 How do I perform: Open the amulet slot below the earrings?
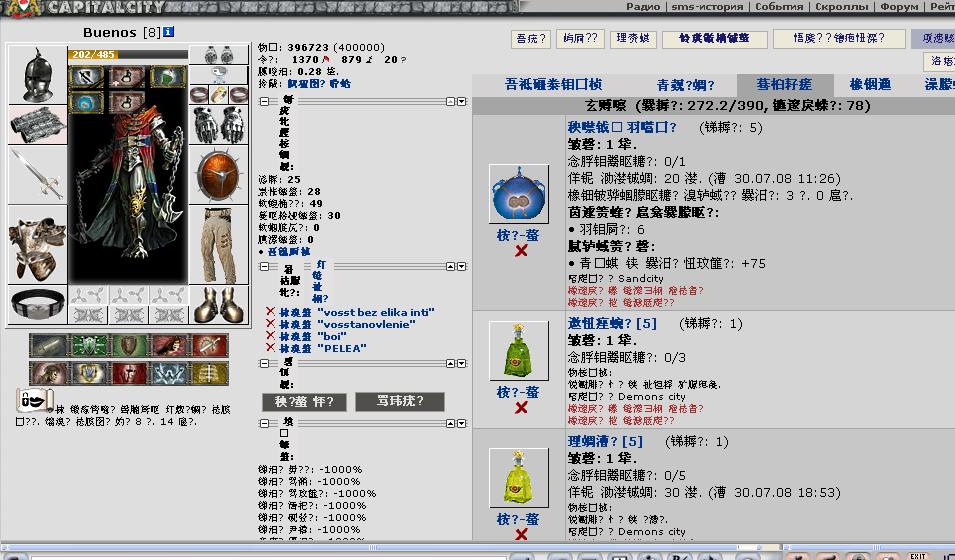tap(219, 75)
